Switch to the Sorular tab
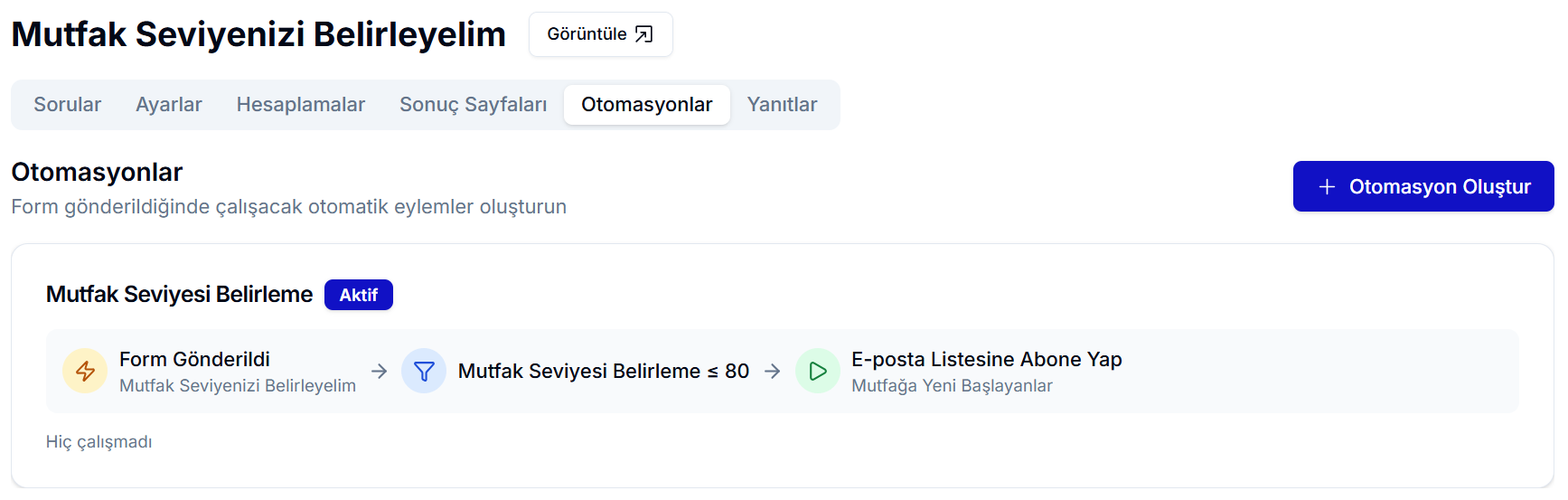Image resolution: width=1568 pixels, height=500 pixels. pos(68,105)
